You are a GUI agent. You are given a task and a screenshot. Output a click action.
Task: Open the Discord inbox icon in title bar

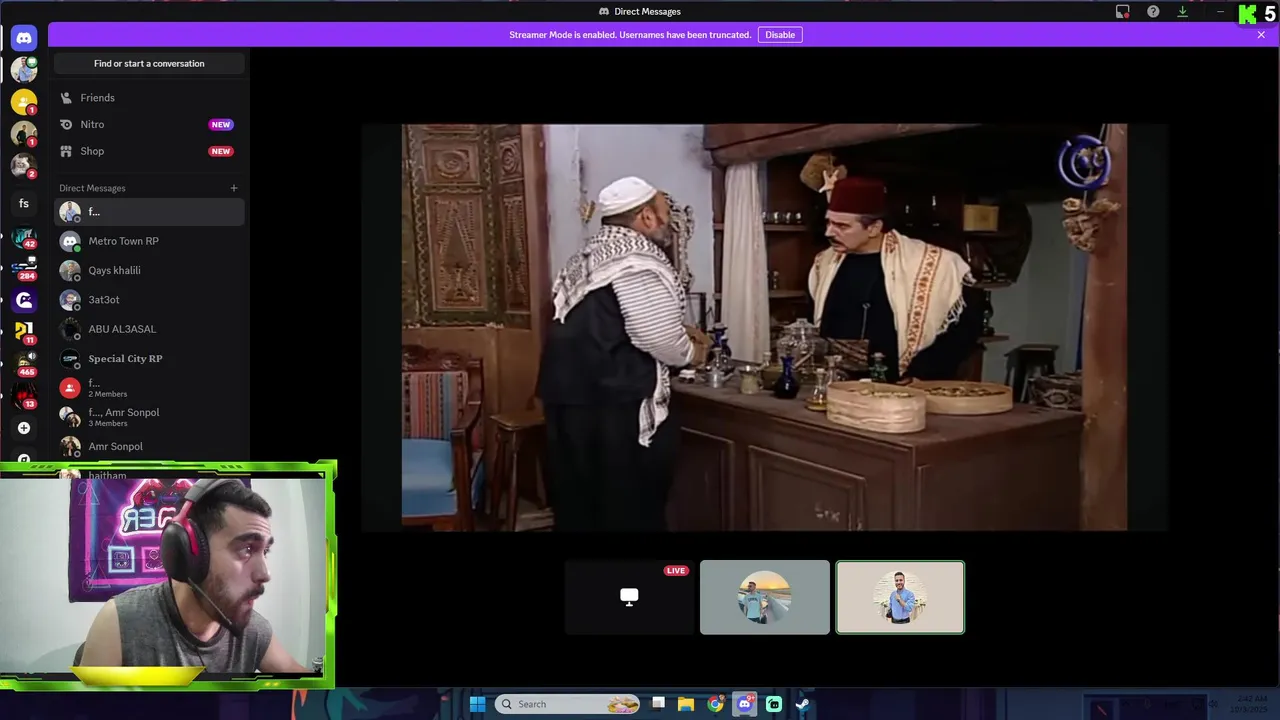point(1123,11)
